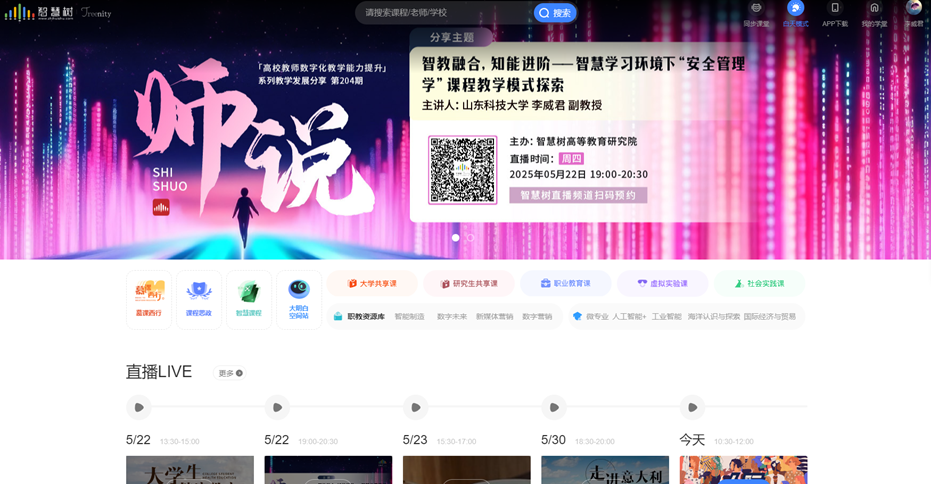Toggle 白天模式 day mode
931x484 pixels.
pyautogui.click(x=795, y=13)
